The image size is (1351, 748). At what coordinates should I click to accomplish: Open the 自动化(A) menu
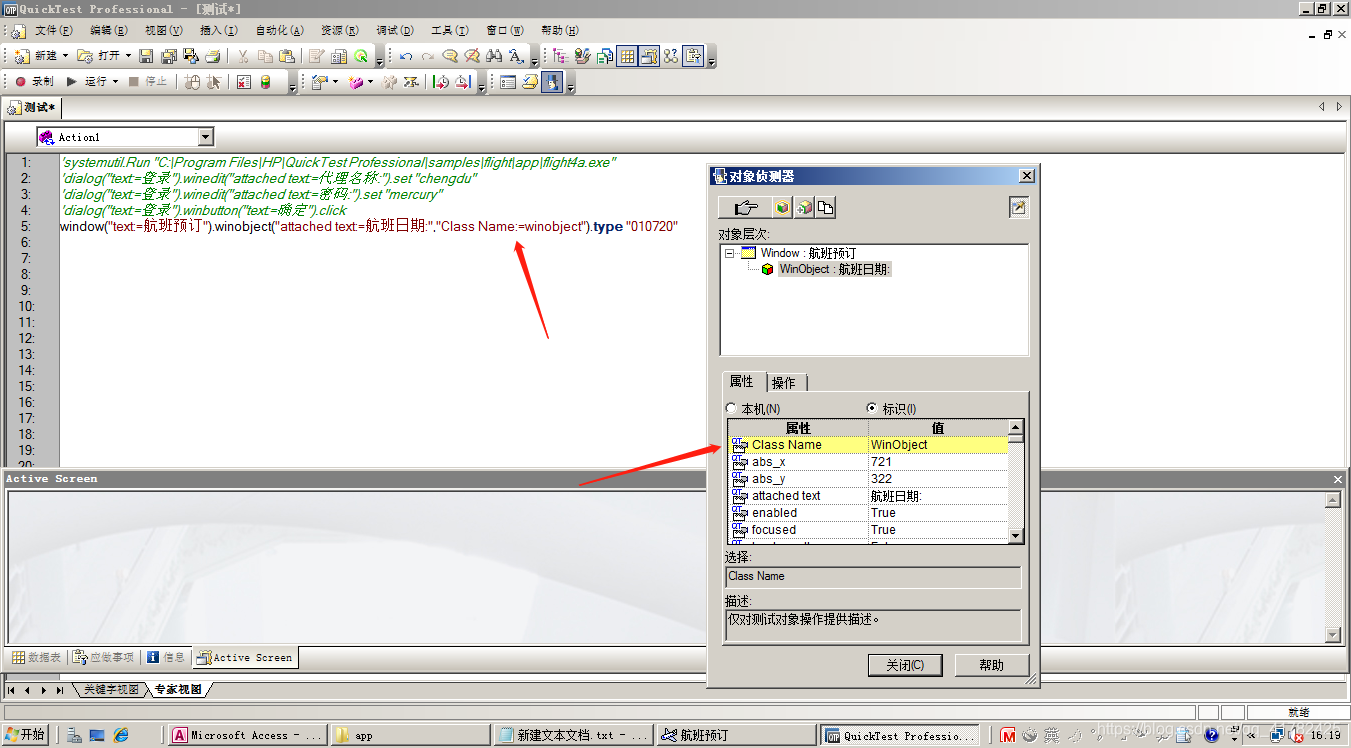280,31
